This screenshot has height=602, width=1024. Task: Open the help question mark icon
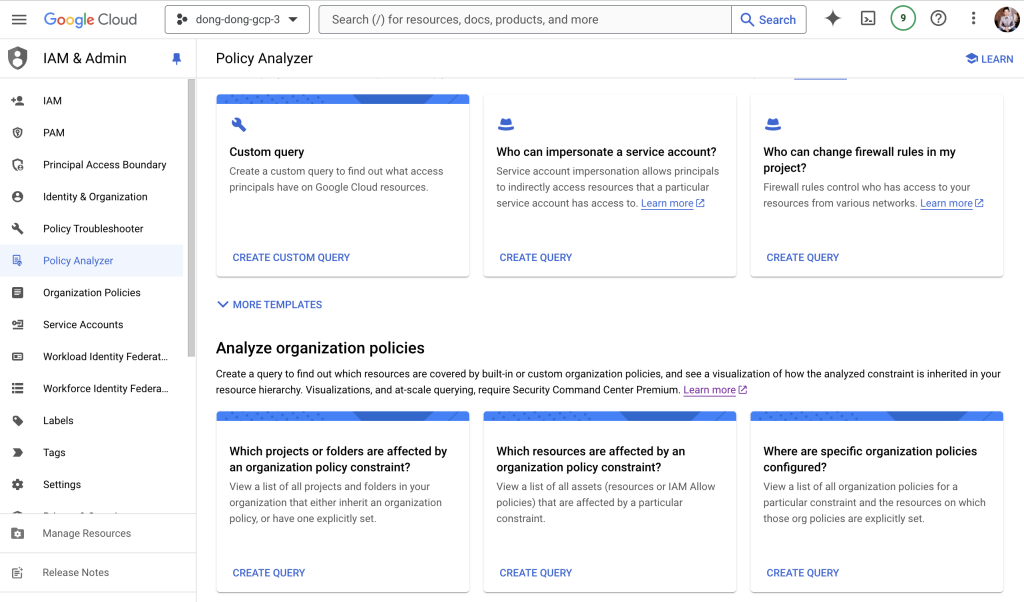pyautogui.click(x=938, y=19)
